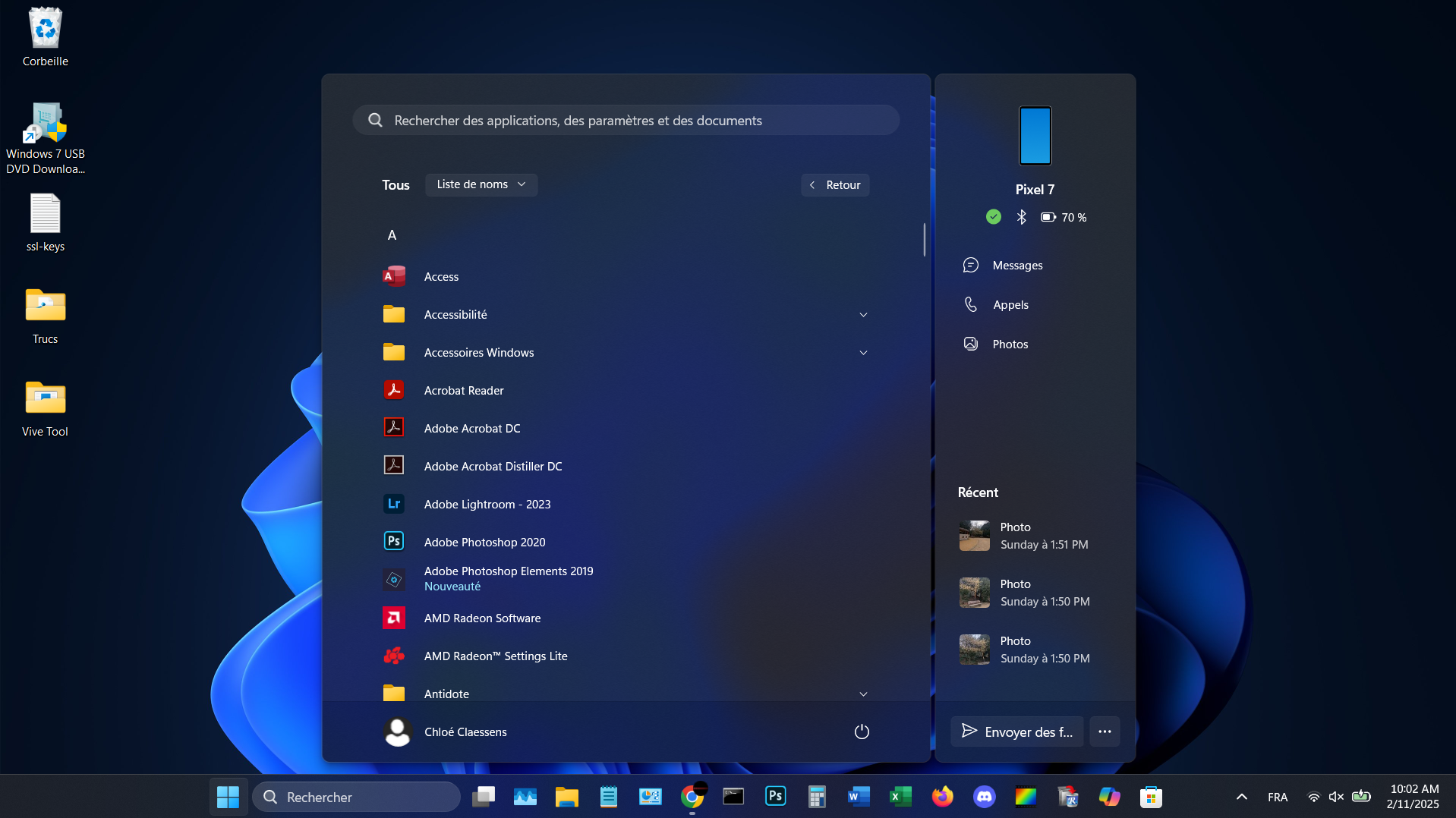Launch Firefox from the taskbar
Screen dimensions: 1456x818
(942, 797)
